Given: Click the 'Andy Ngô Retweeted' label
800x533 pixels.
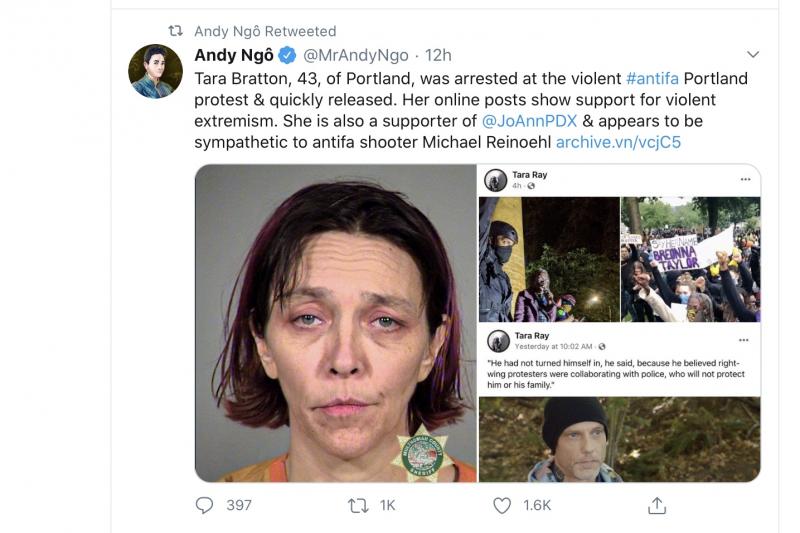Looking at the screenshot, I should (x=265, y=31).
